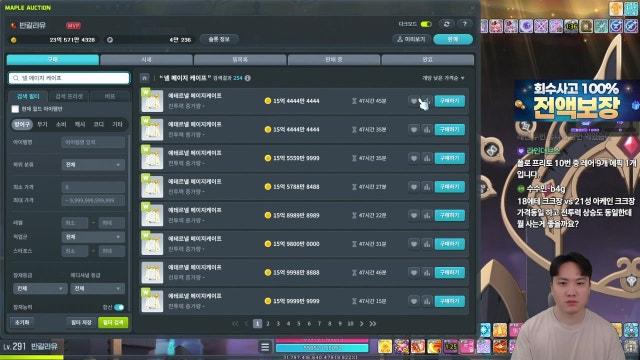This screenshot has width=640, height=360.
Task: Click the heart favorite icon on second listing
Action: click(413, 130)
